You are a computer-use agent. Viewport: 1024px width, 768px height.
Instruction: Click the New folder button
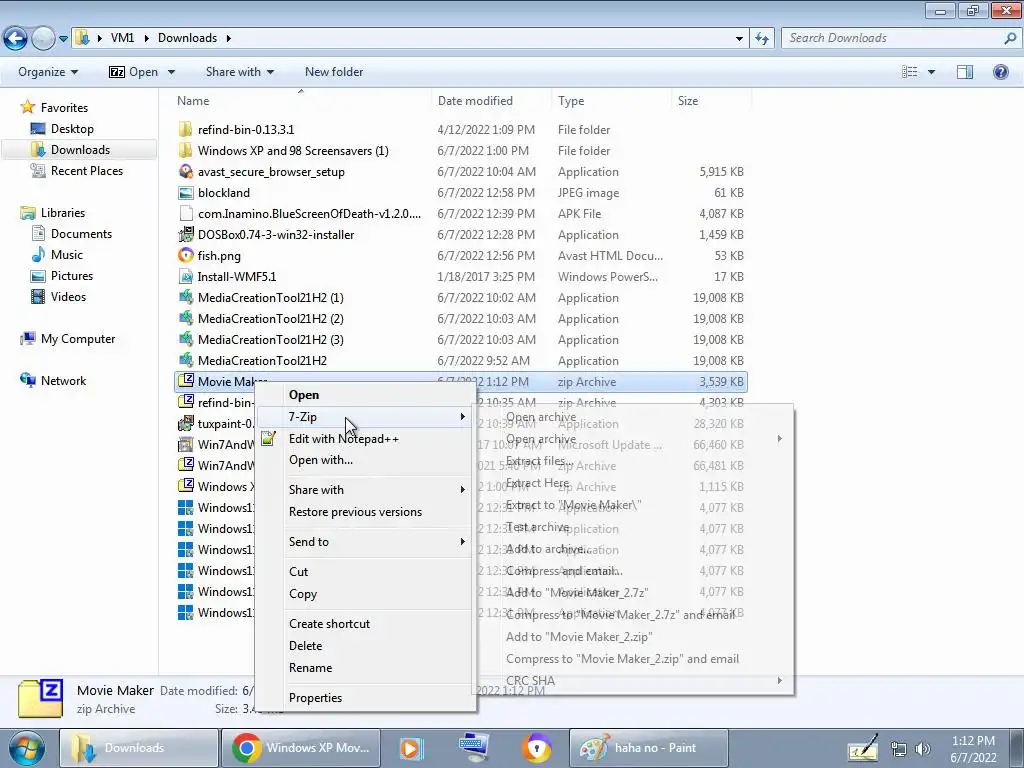click(334, 72)
